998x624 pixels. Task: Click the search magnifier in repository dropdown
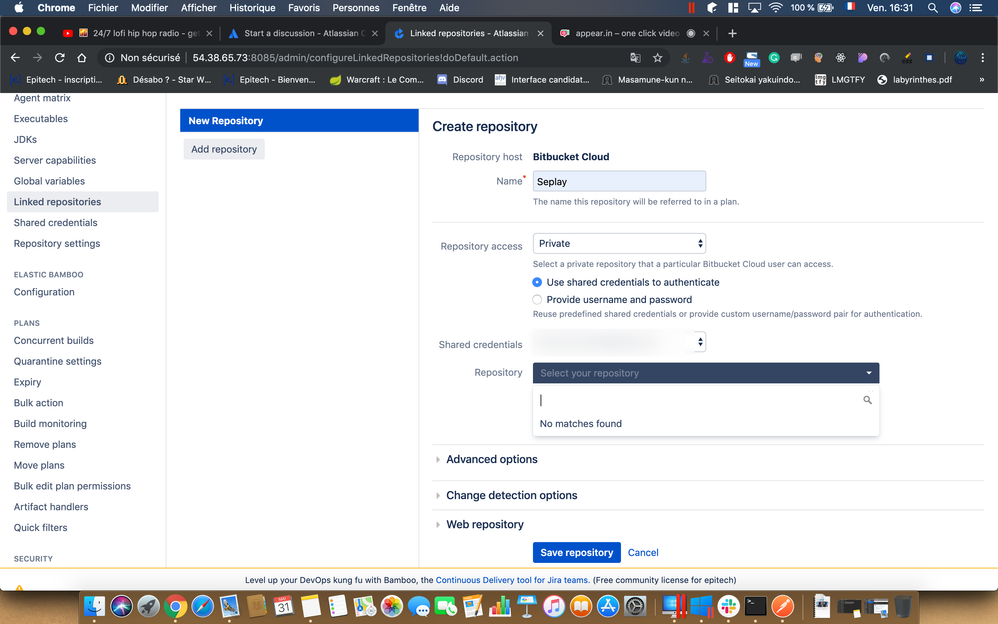(x=867, y=400)
